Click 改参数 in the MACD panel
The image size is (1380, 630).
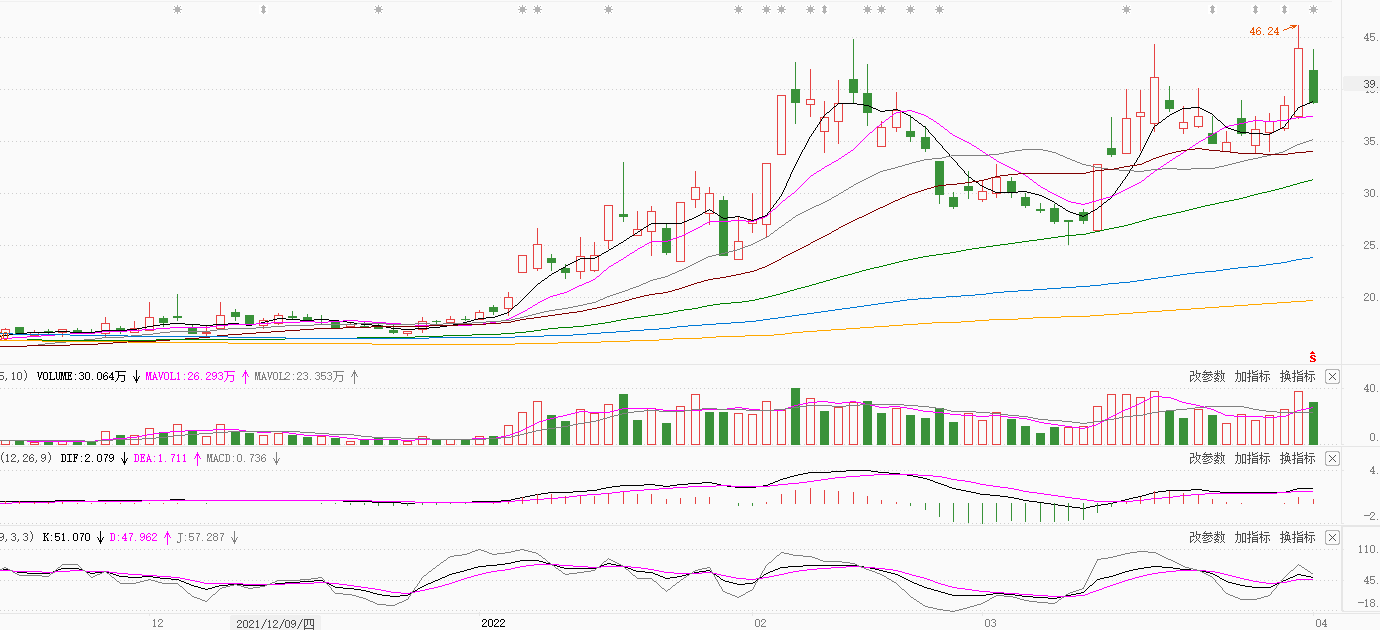point(1207,458)
